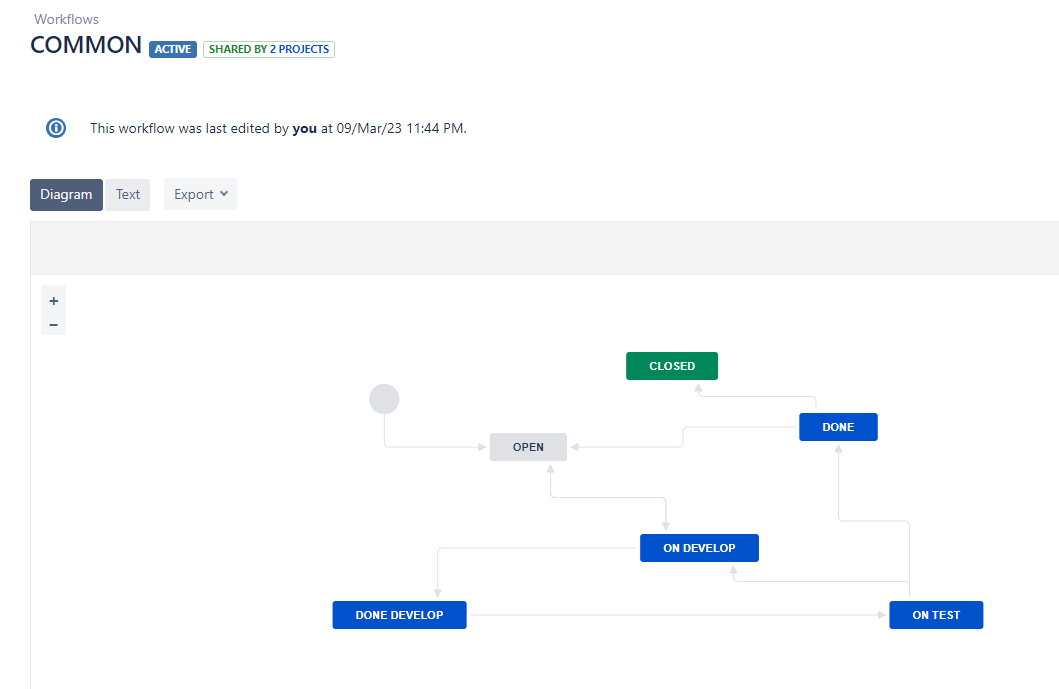The height and width of the screenshot is (689, 1059).
Task: Select the DONE status node
Action: coord(838,426)
